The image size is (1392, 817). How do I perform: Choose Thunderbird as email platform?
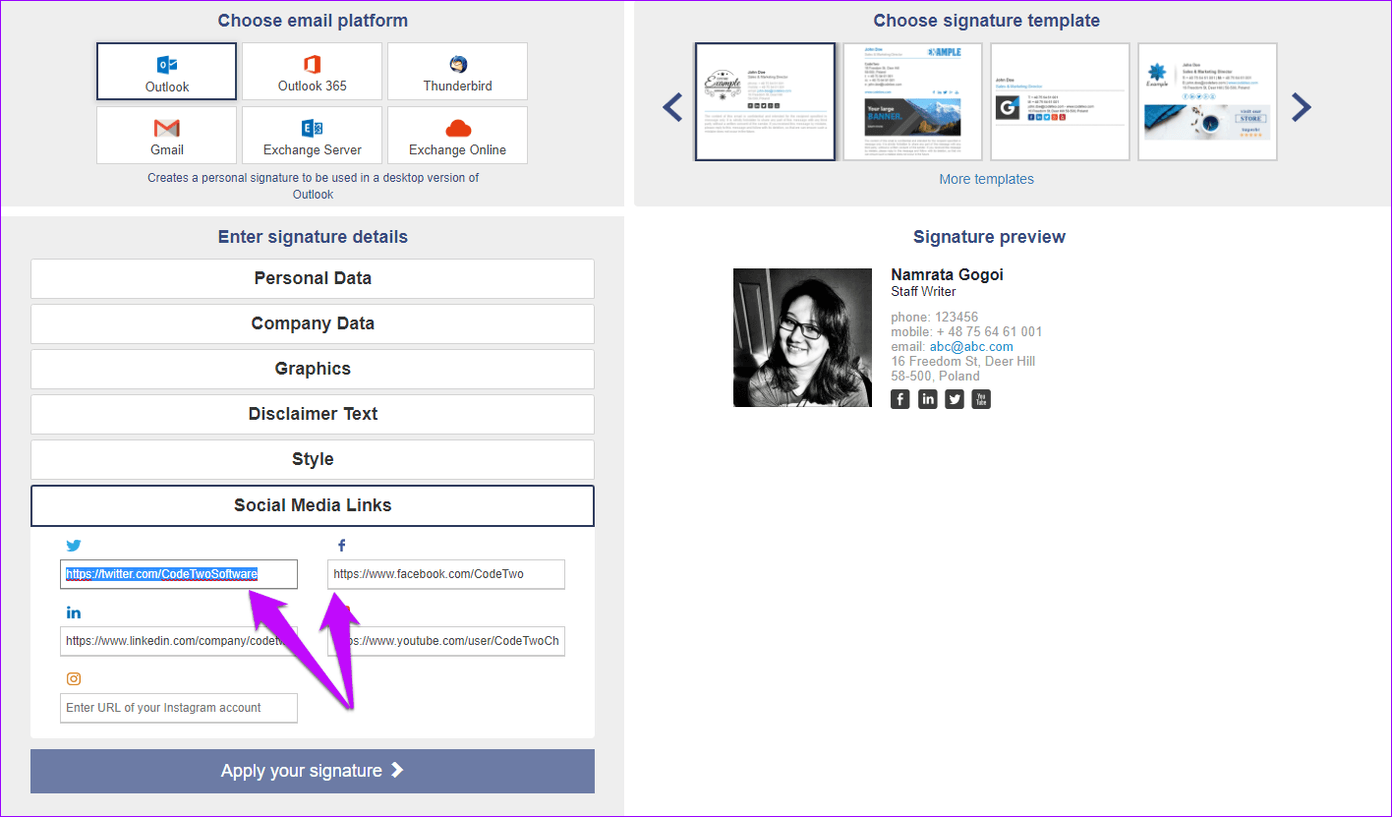coord(457,72)
